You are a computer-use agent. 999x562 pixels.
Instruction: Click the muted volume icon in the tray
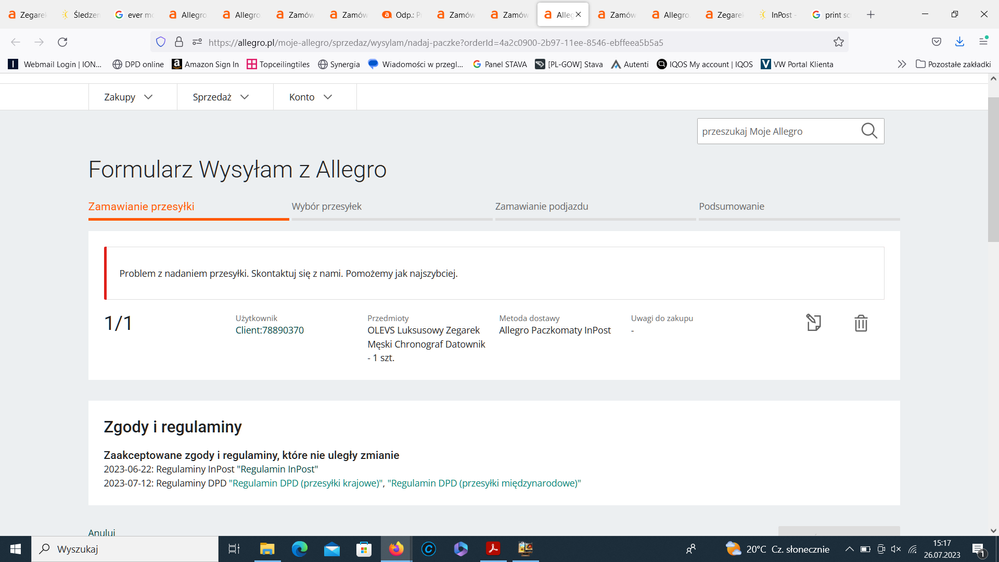896,549
